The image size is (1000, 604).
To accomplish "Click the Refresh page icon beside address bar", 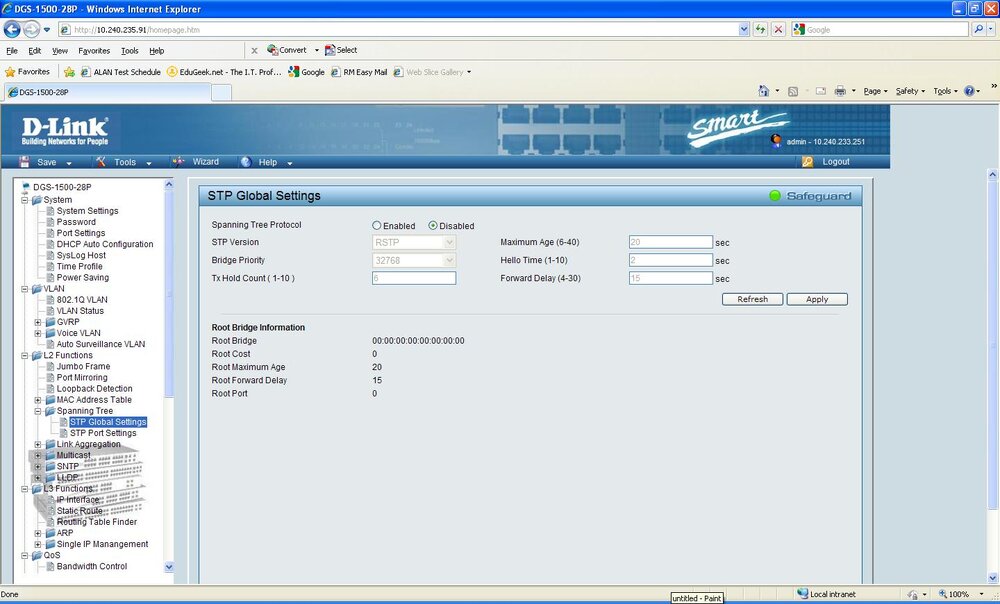I will coord(760,29).
